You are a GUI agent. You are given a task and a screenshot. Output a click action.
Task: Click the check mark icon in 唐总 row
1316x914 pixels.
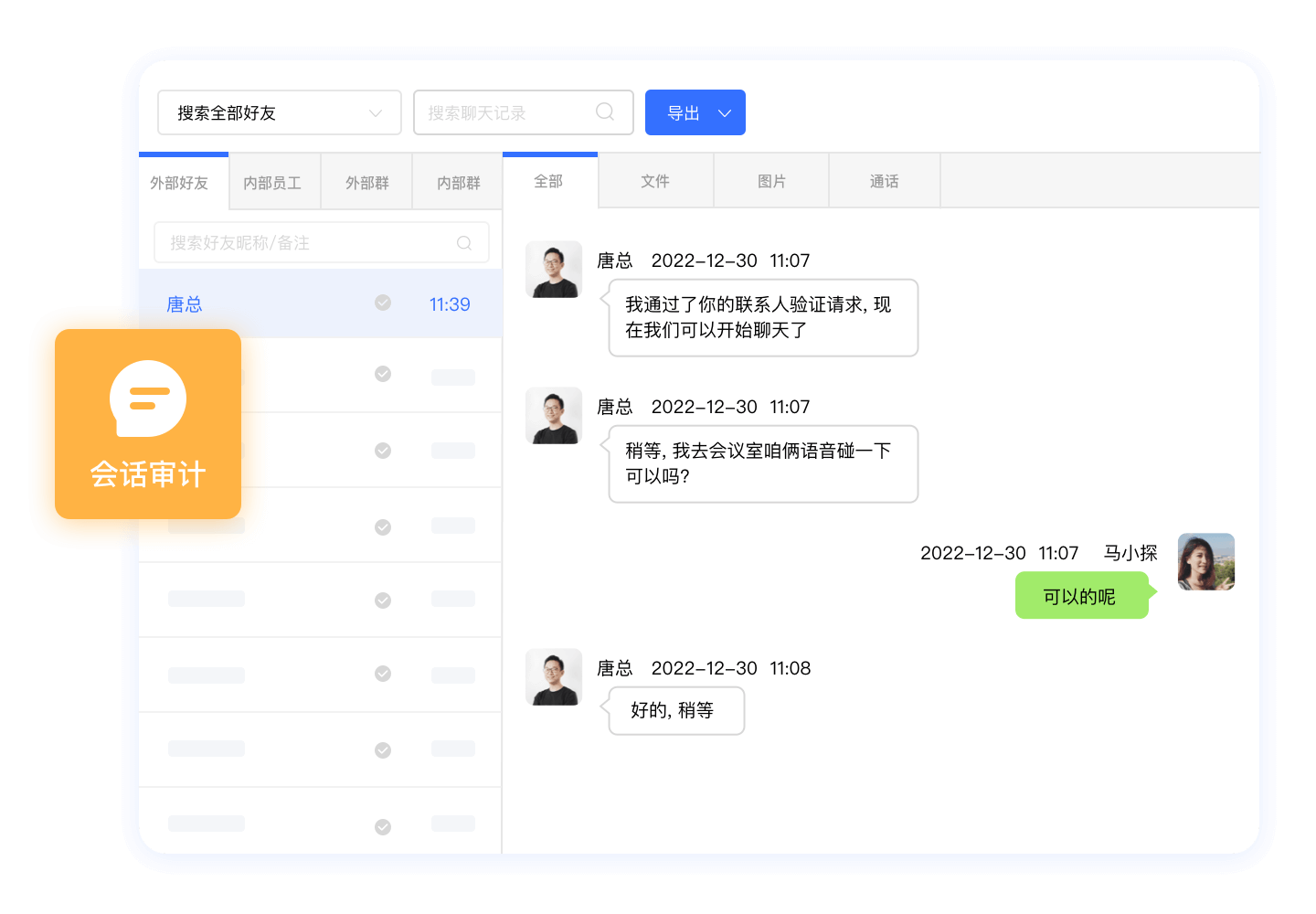click(383, 303)
